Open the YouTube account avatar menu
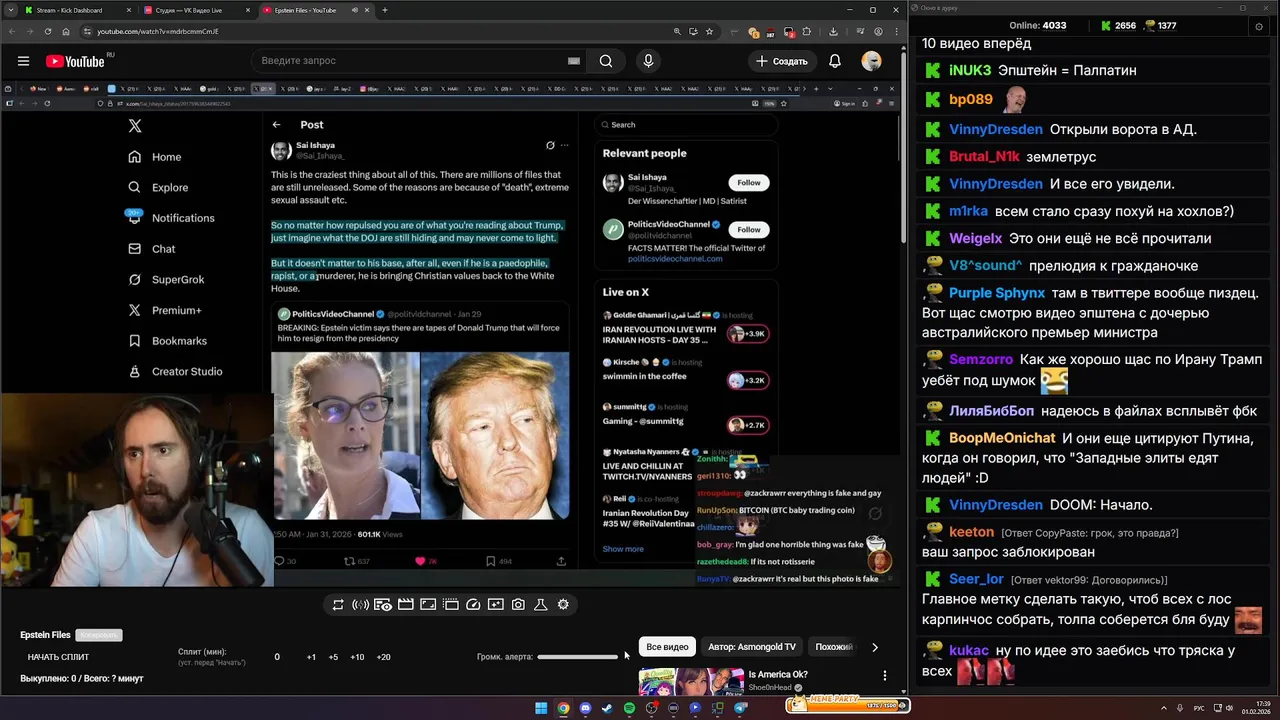 872,61
